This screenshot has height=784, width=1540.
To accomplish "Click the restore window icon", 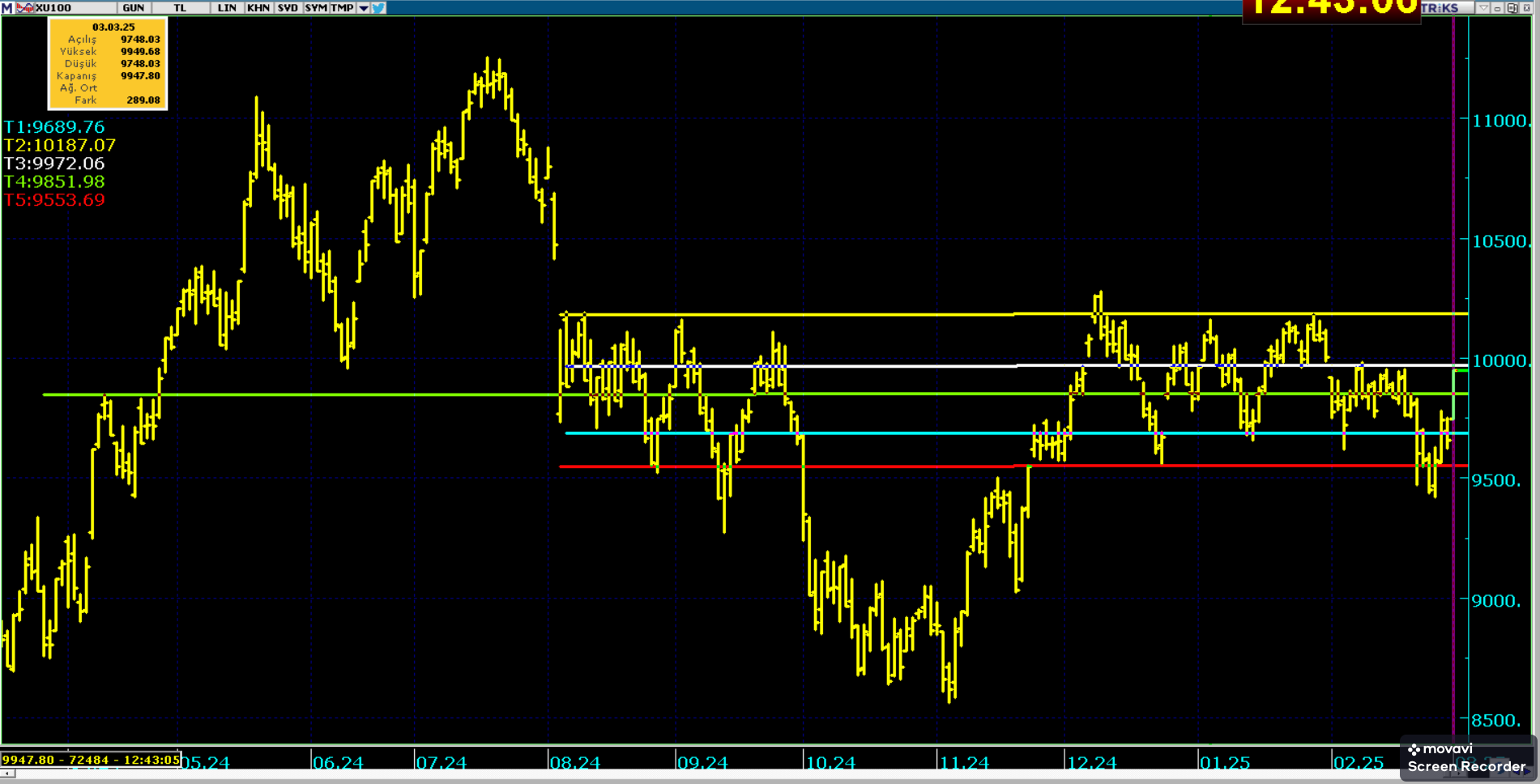I will tap(1512, 8).
